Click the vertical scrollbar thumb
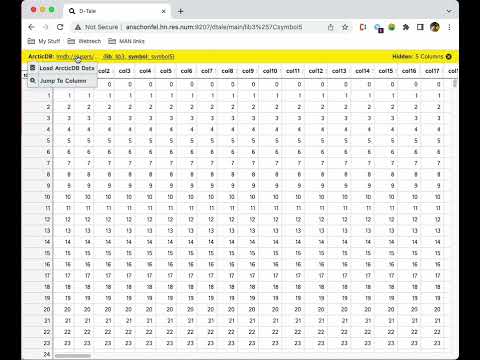The width and height of the screenshot is (480, 360). [x=455, y=83]
